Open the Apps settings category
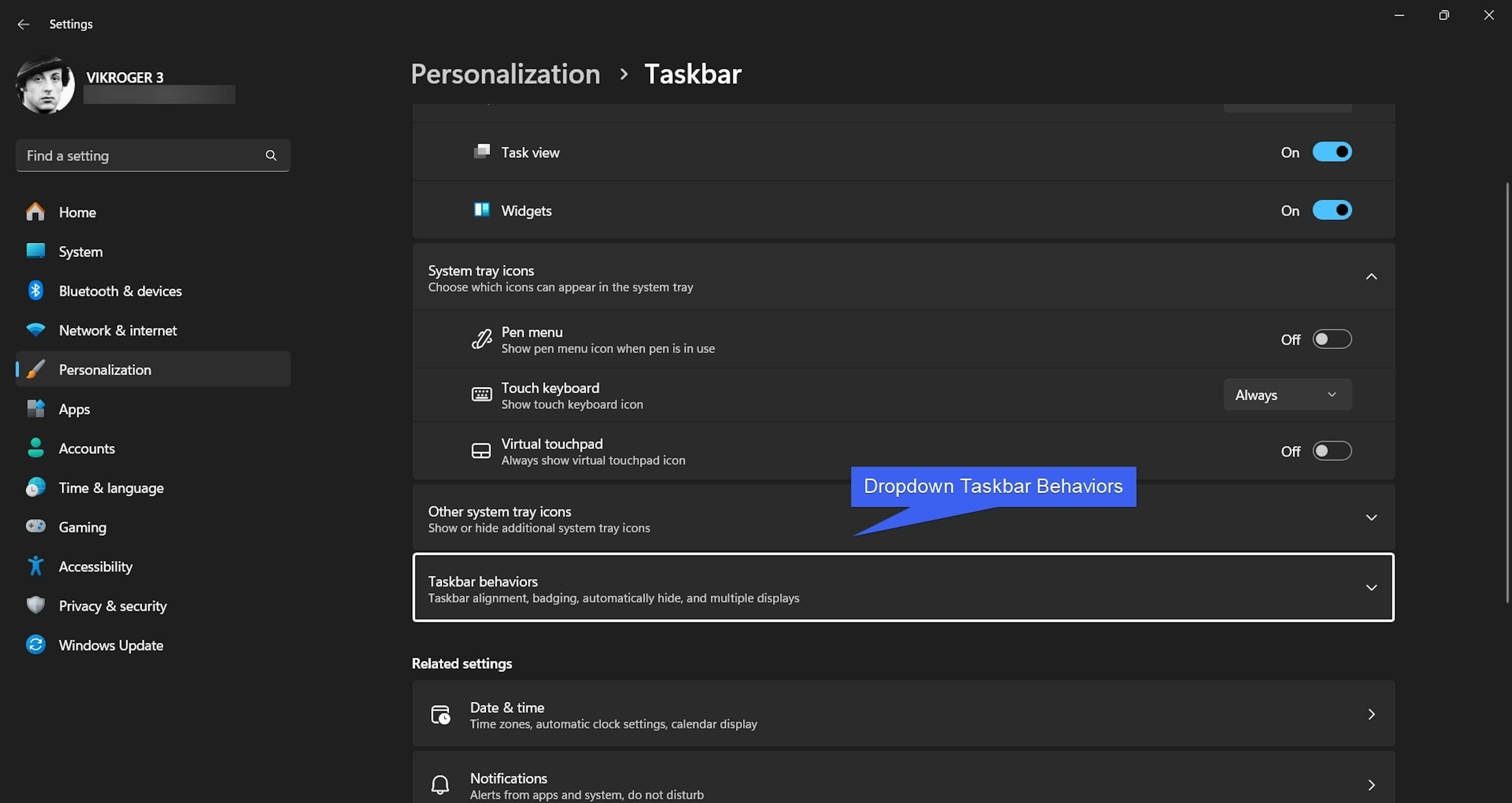 [x=74, y=409]
